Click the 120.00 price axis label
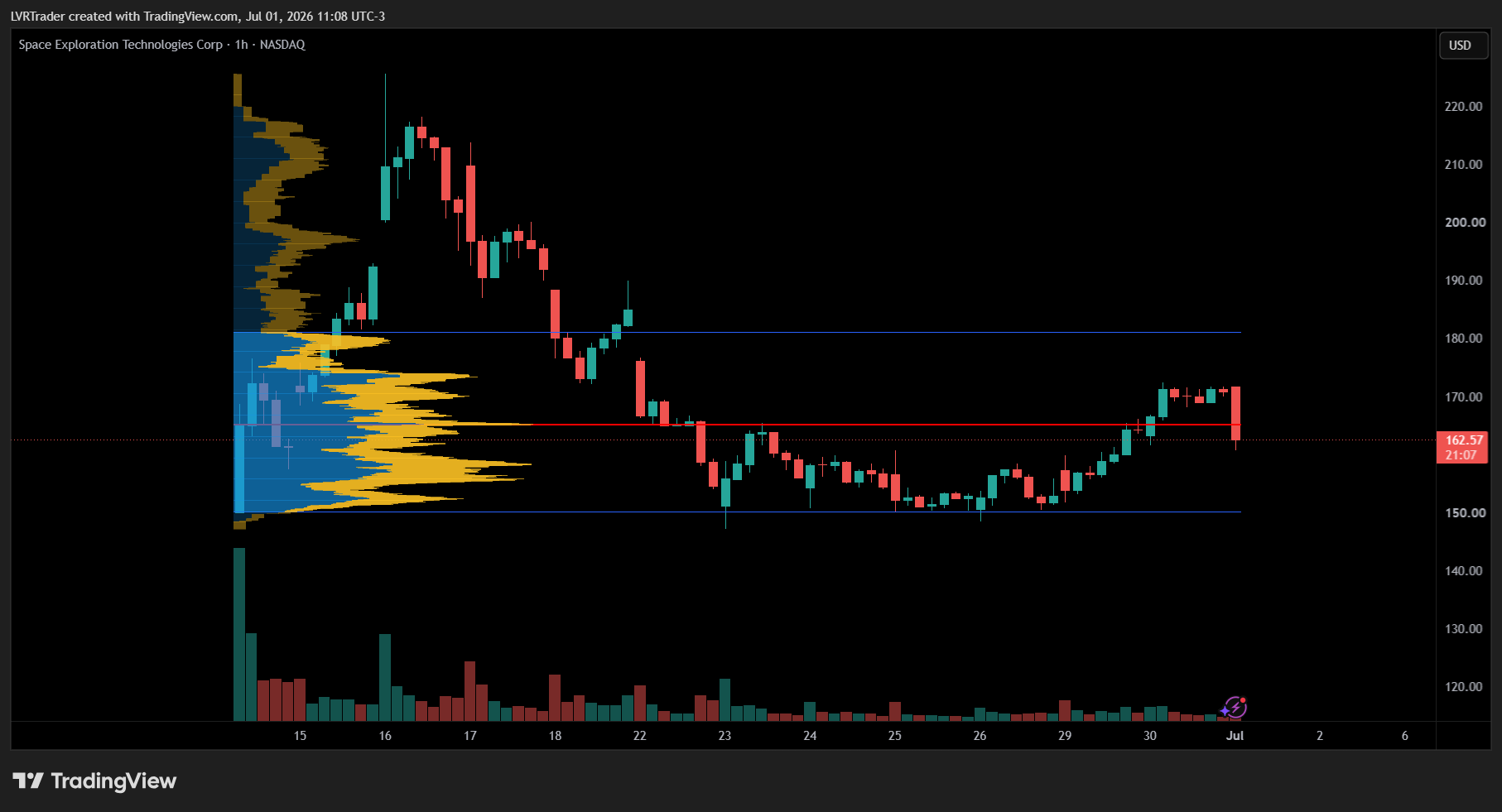The image size is (1502, 812). 1463,686
